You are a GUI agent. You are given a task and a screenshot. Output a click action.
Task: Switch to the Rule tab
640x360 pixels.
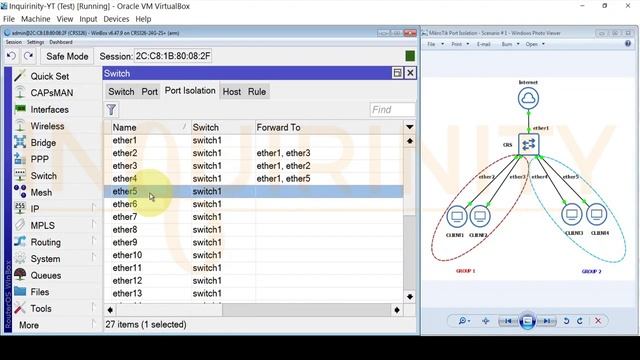[257, 92]
